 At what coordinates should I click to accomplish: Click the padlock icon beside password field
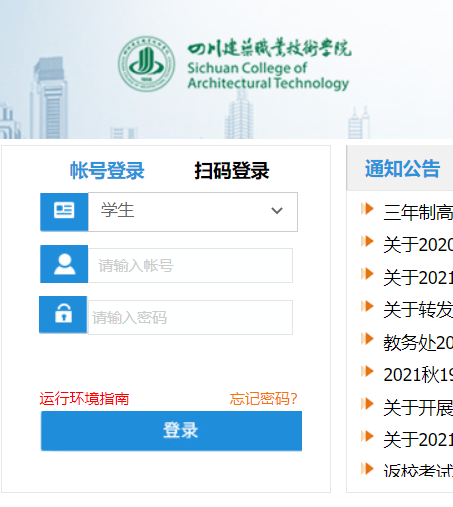pos(63,313)
